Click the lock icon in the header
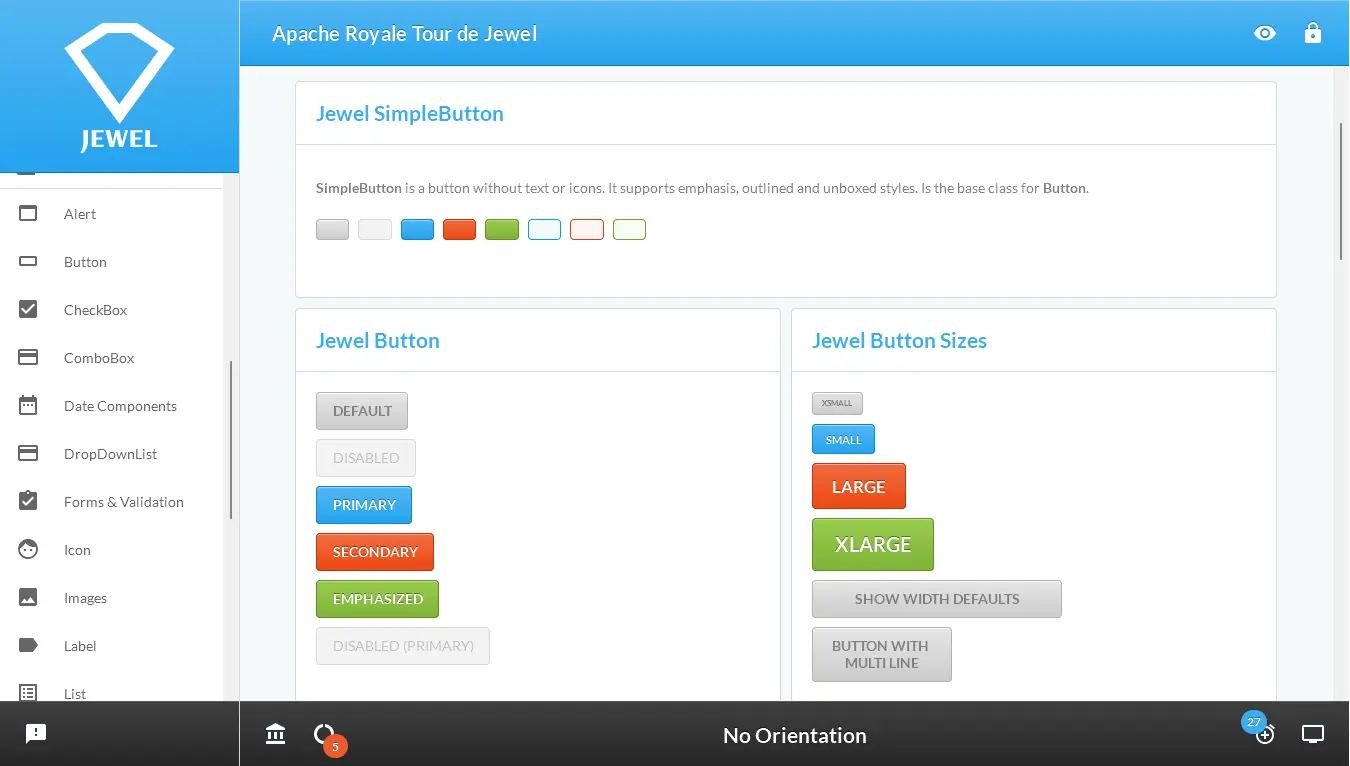 point(1313,33)
